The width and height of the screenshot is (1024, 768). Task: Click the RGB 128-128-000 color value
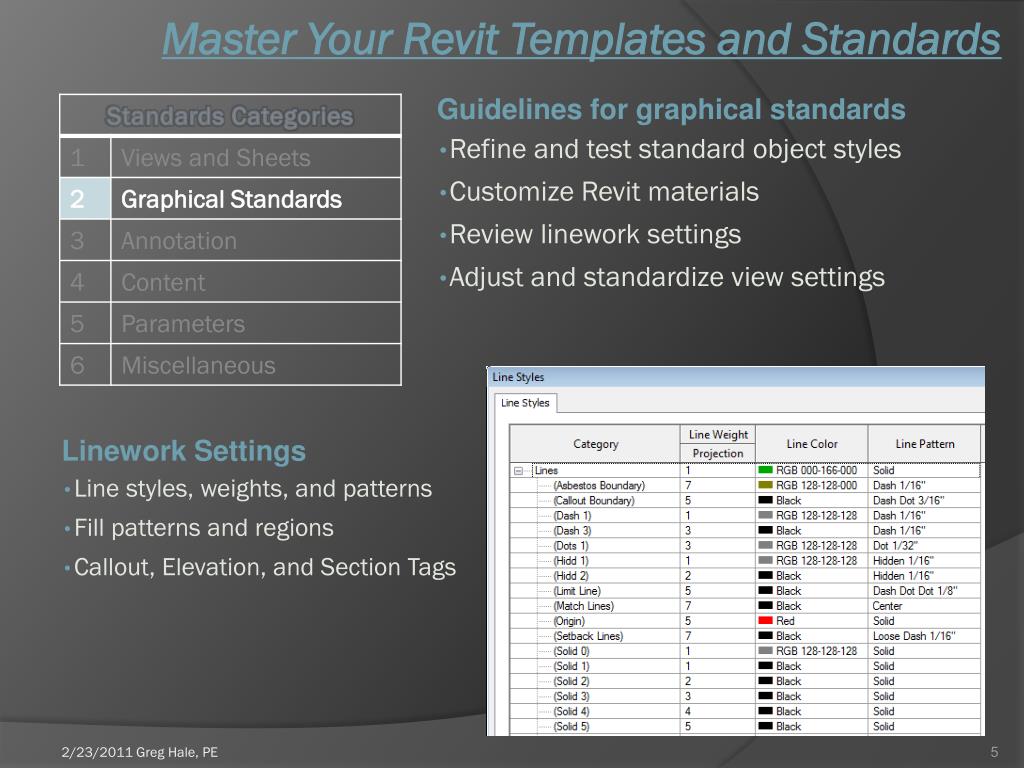816,485
